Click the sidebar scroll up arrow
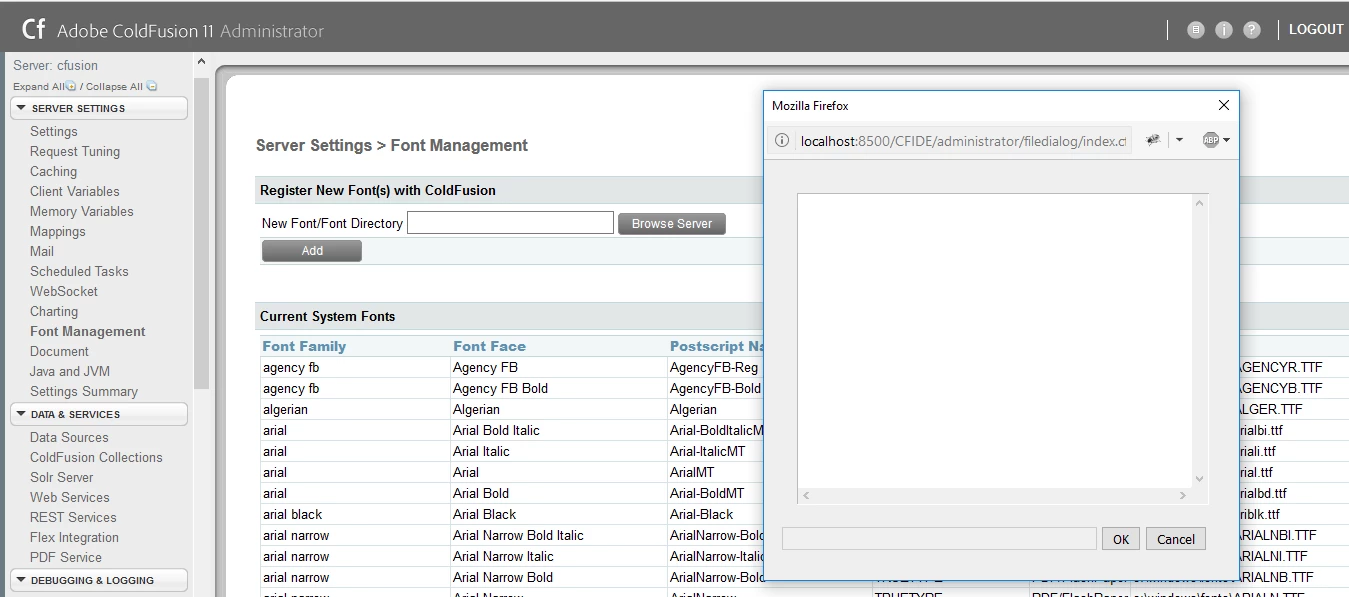The image size is (1349, 597). tap(201, 63)
